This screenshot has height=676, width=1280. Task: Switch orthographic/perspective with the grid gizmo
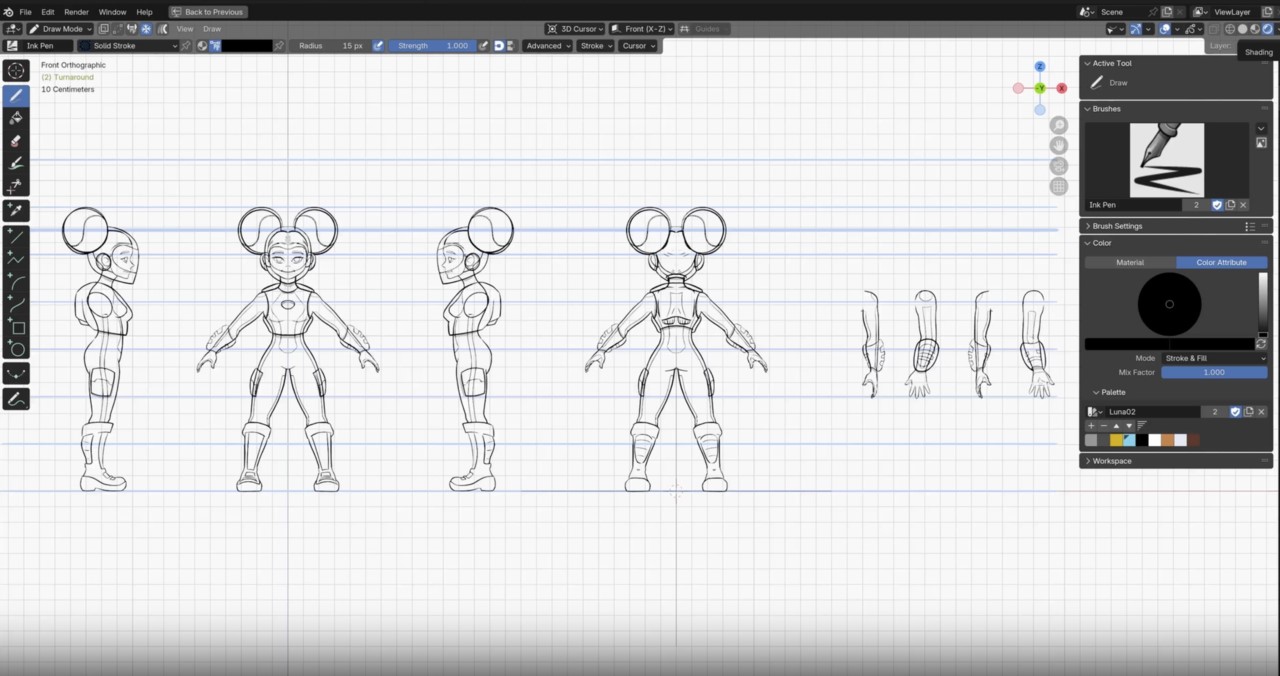pos(1059,186)
